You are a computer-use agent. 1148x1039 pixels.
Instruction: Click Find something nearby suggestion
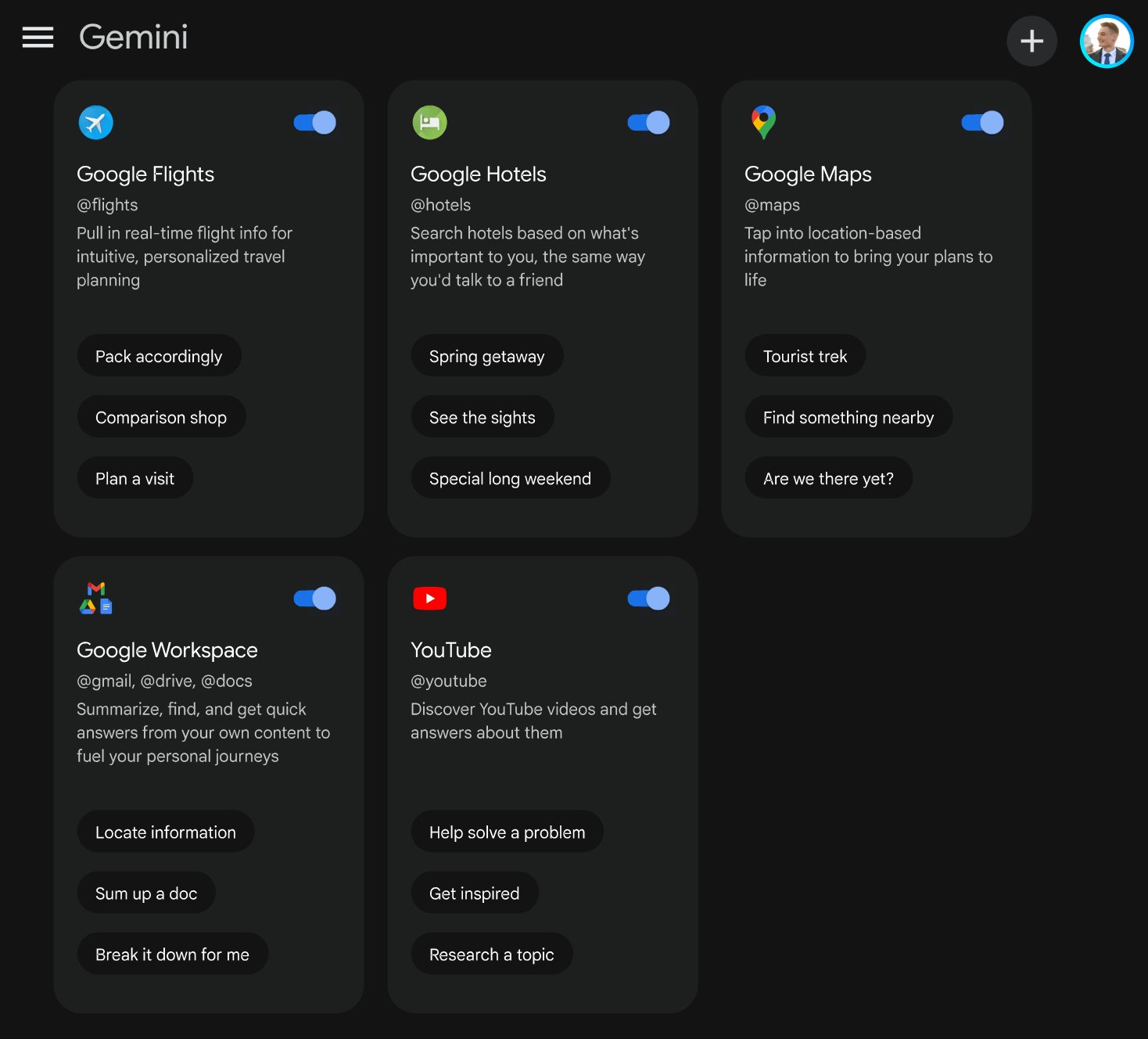tap(848, 418)
